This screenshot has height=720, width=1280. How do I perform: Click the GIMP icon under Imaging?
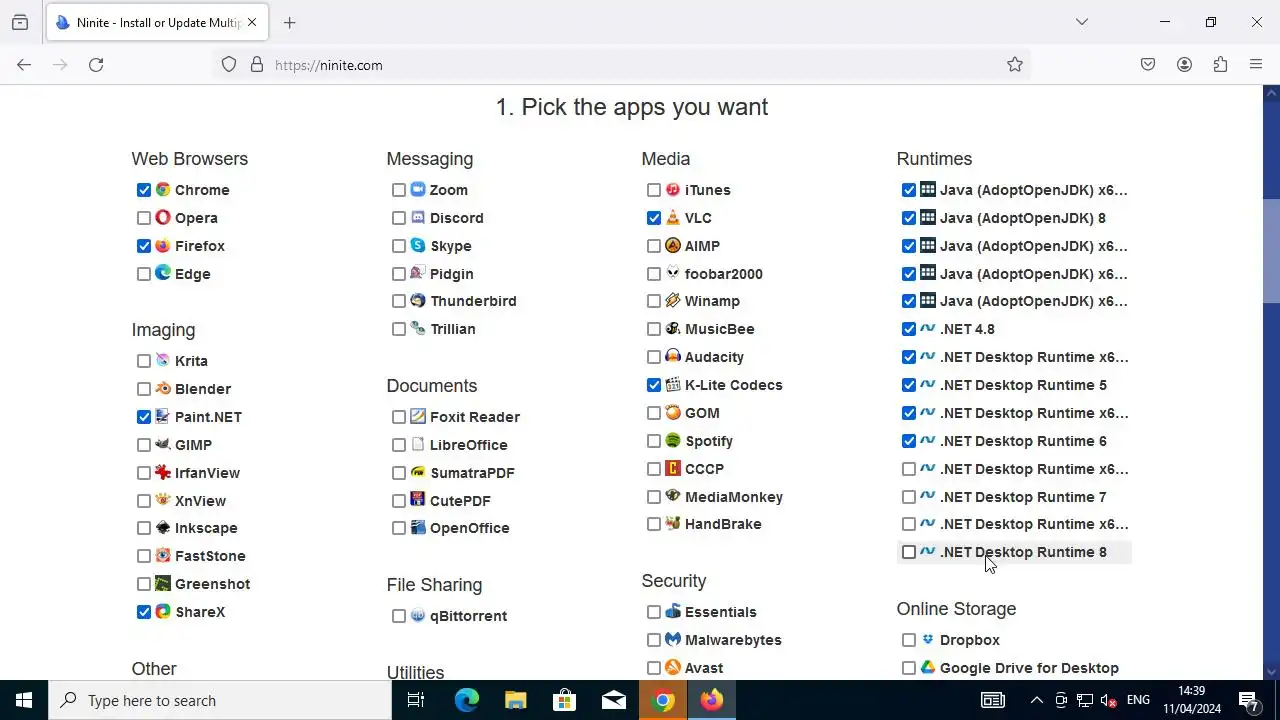click(163, 444)
